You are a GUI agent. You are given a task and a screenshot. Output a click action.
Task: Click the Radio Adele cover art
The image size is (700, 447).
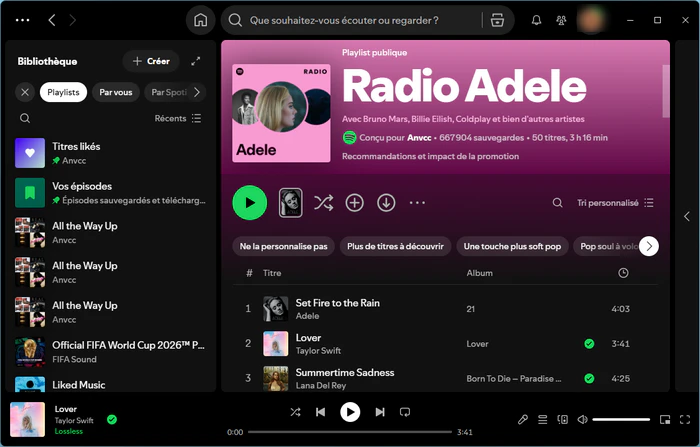point(281,113)
